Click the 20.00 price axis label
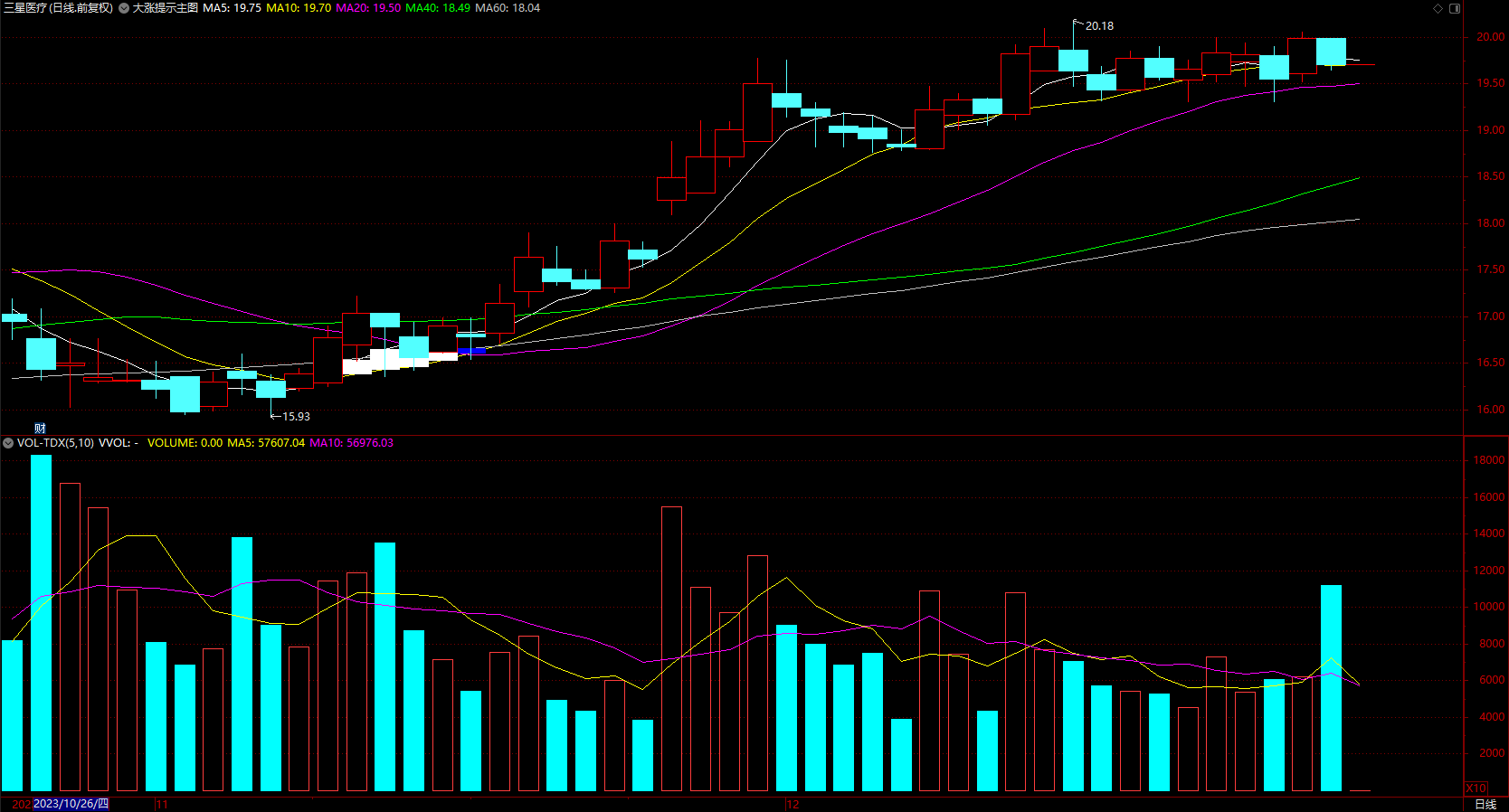 tap(1491, 37)
